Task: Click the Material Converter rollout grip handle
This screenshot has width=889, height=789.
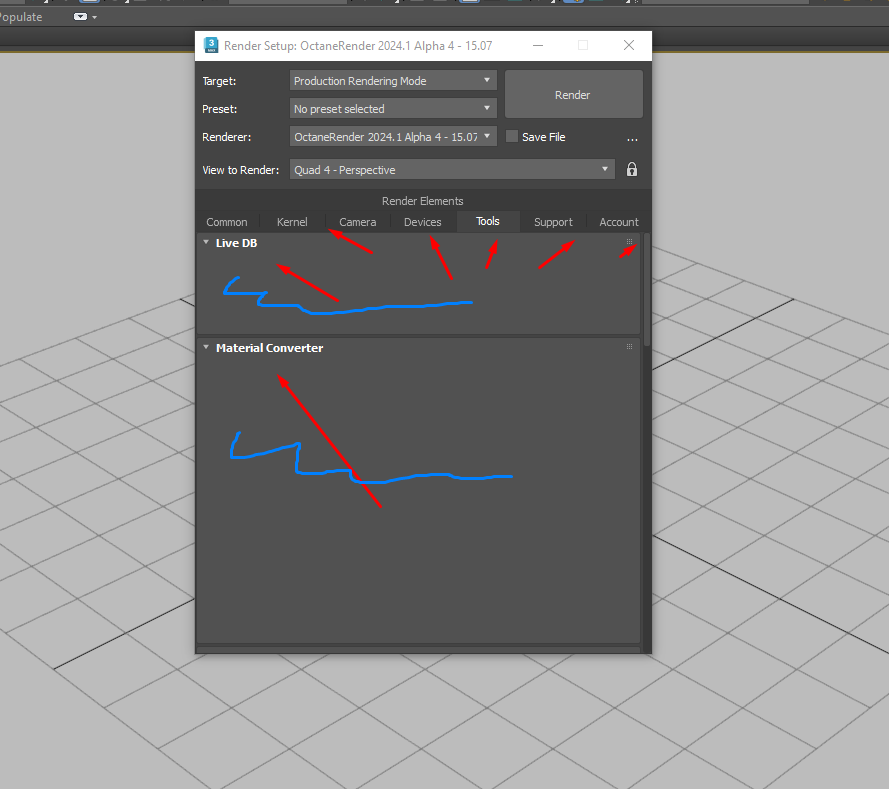Action: pyautogui.click(x=629, y=346)
